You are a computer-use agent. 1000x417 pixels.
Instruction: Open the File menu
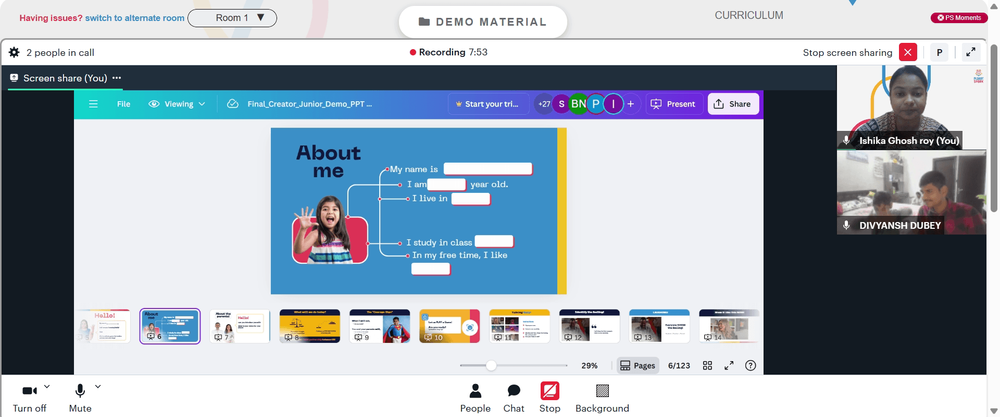[x=124, y=104]
